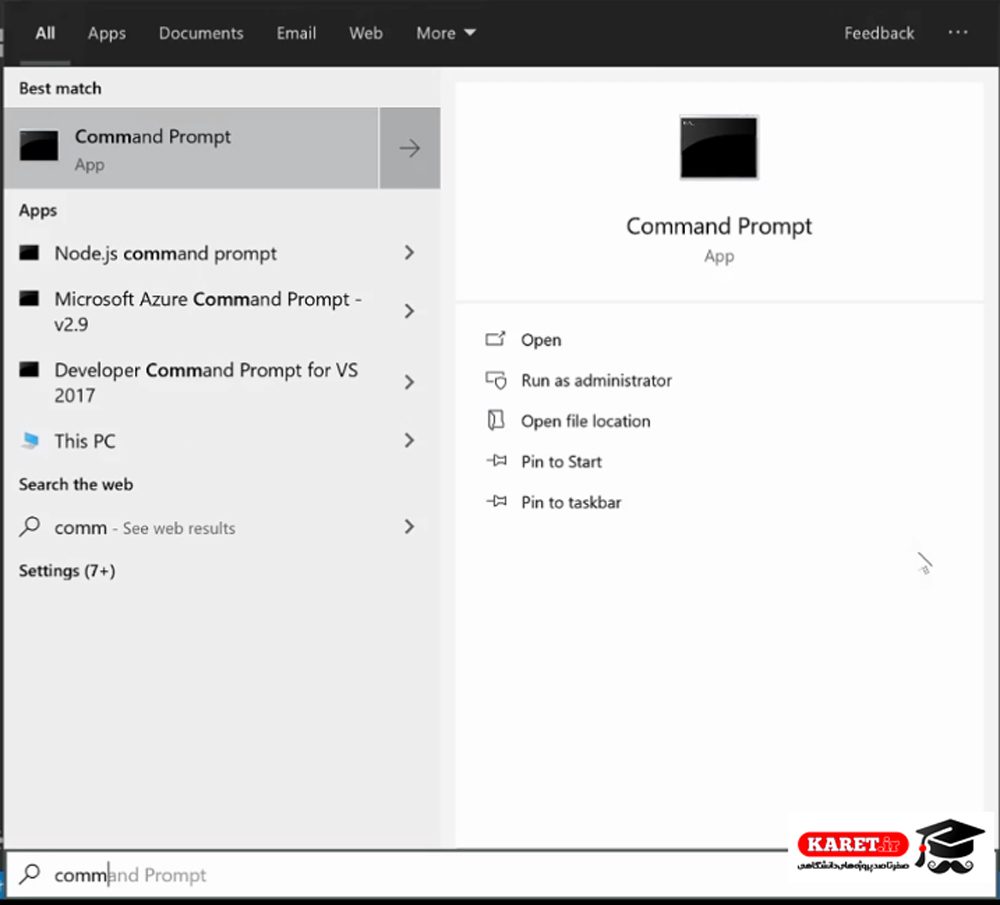Open the three-dots options menu
The height and width of the screenshot is (905, 1000).
(x=958, y=33)
